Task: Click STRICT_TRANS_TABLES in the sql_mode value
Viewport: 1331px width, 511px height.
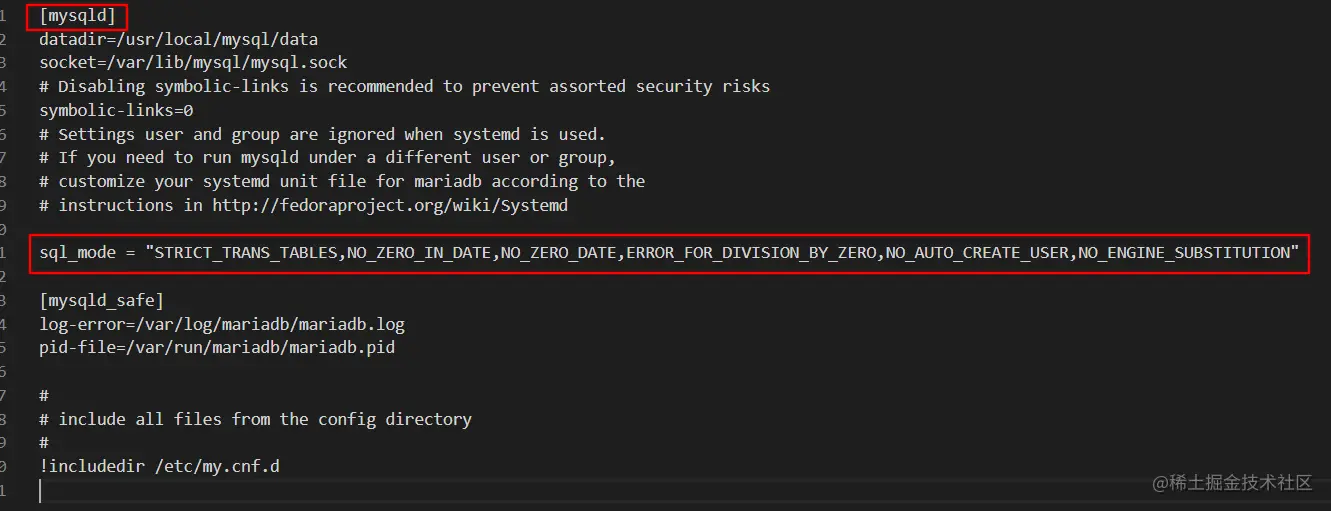Action: point(245,252)
